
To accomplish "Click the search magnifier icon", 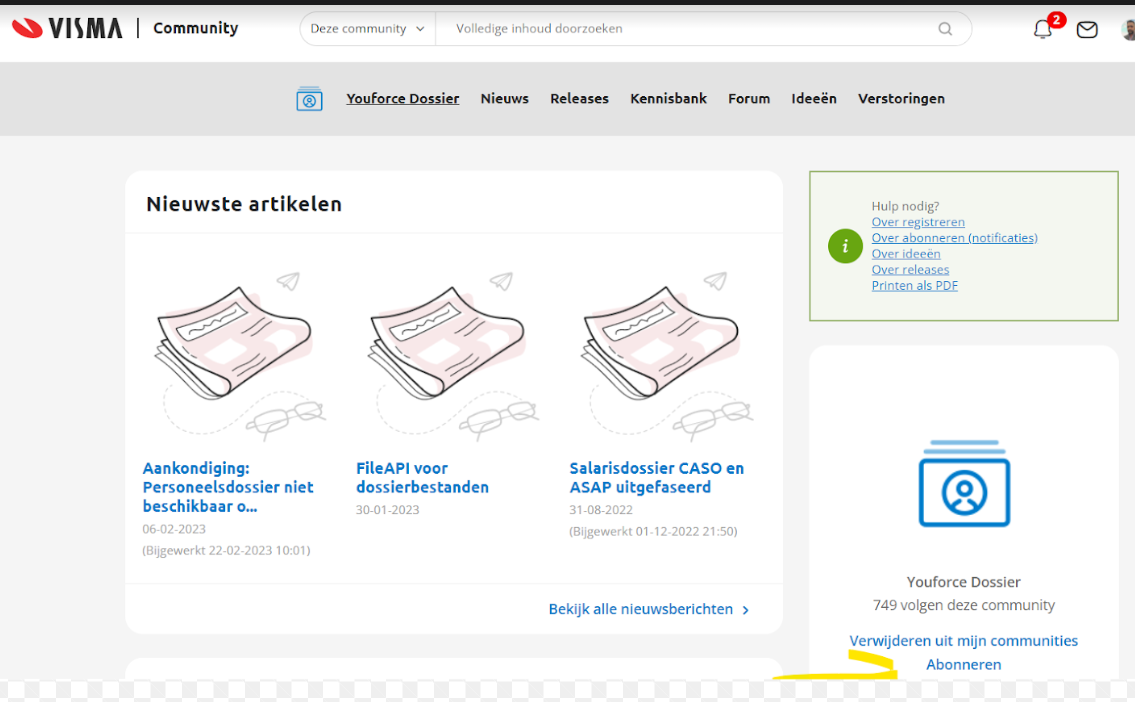I will (x=944, y=29).
